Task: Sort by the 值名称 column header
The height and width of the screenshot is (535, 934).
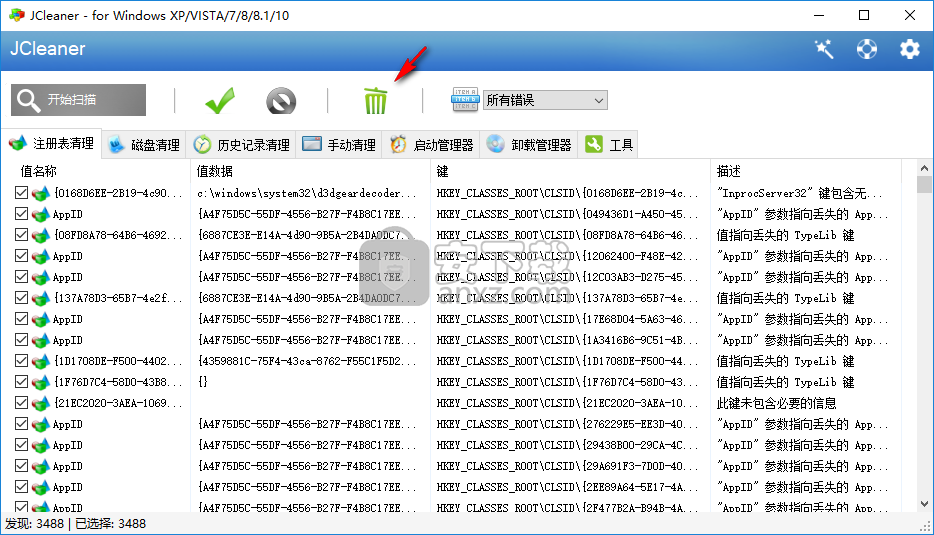Action: (39, 172)
